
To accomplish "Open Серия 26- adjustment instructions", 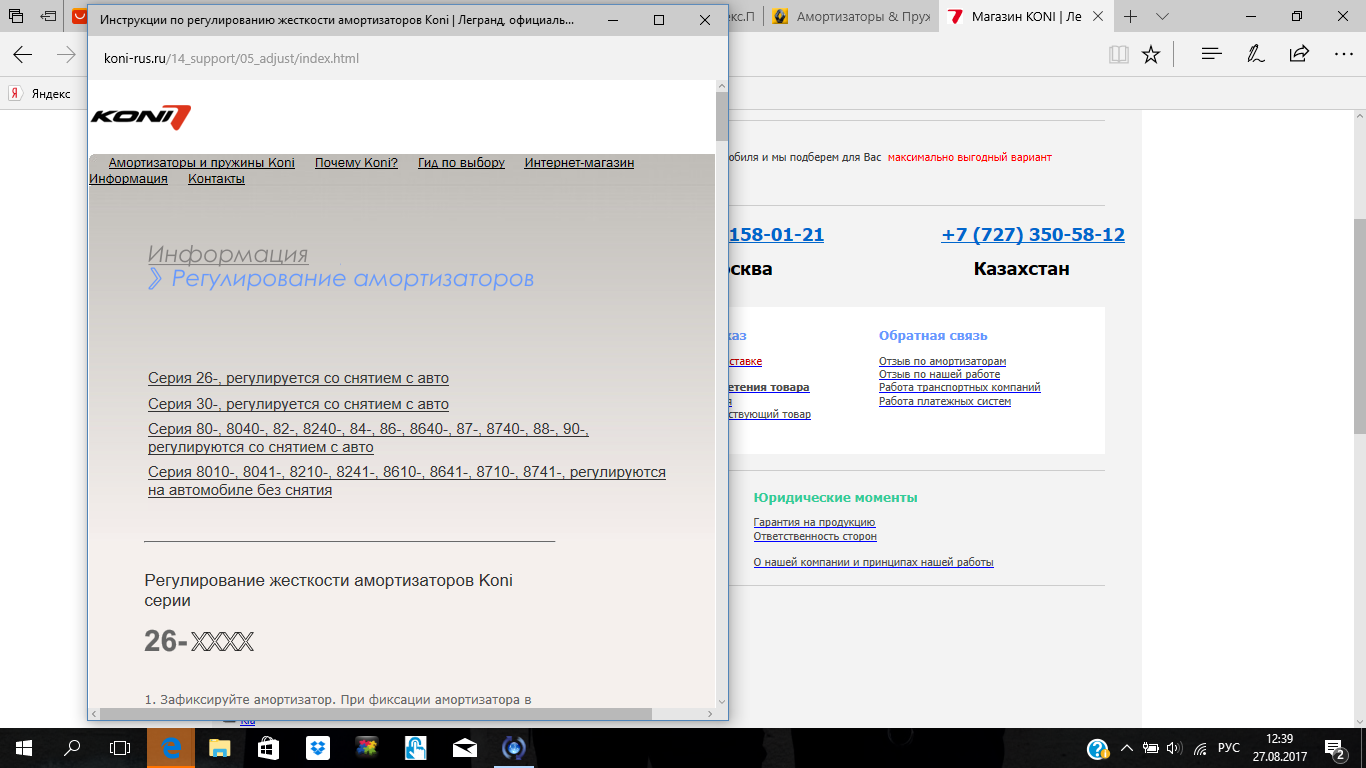I will (298, 378).
